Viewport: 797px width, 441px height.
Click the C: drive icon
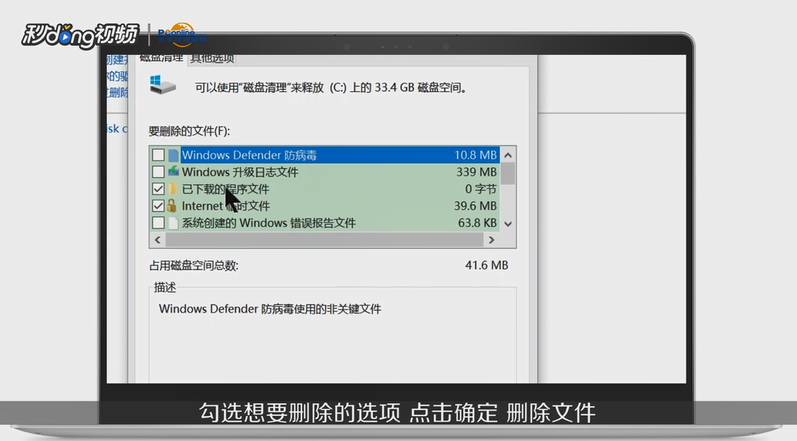click(x=163, y=84)
